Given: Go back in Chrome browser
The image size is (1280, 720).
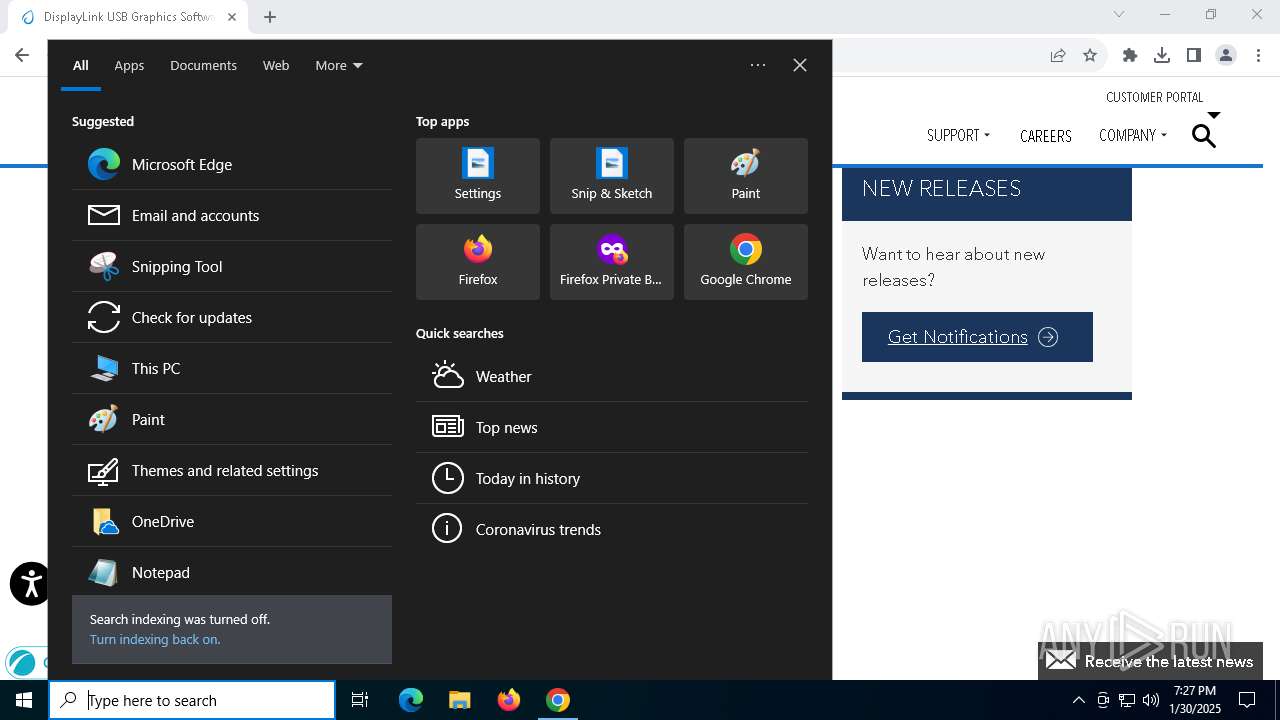Looking at the screenshot, I should point(22,55).
